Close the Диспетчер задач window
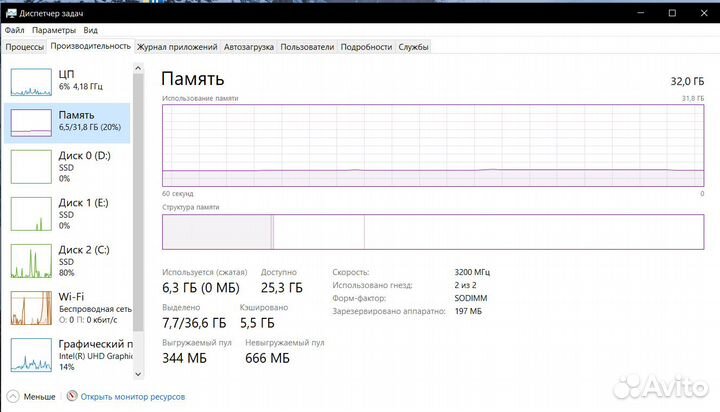The width and height of the screenshot is (720, 412). tap(704, 13)
